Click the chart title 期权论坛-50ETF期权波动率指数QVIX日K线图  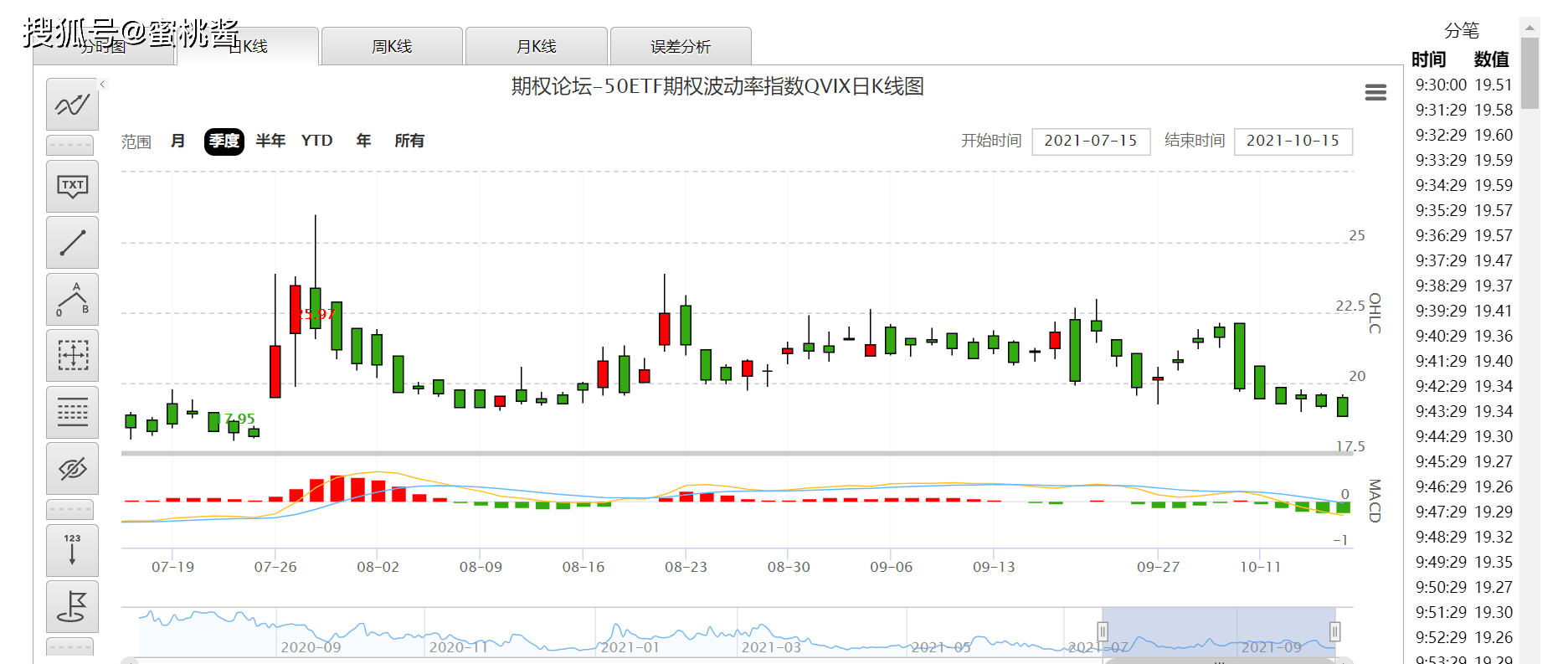click(717, 86)
